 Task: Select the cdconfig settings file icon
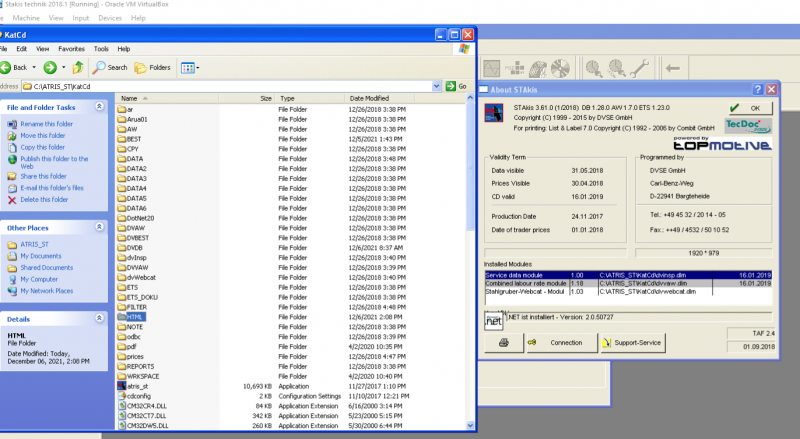(x=121, y=396)
